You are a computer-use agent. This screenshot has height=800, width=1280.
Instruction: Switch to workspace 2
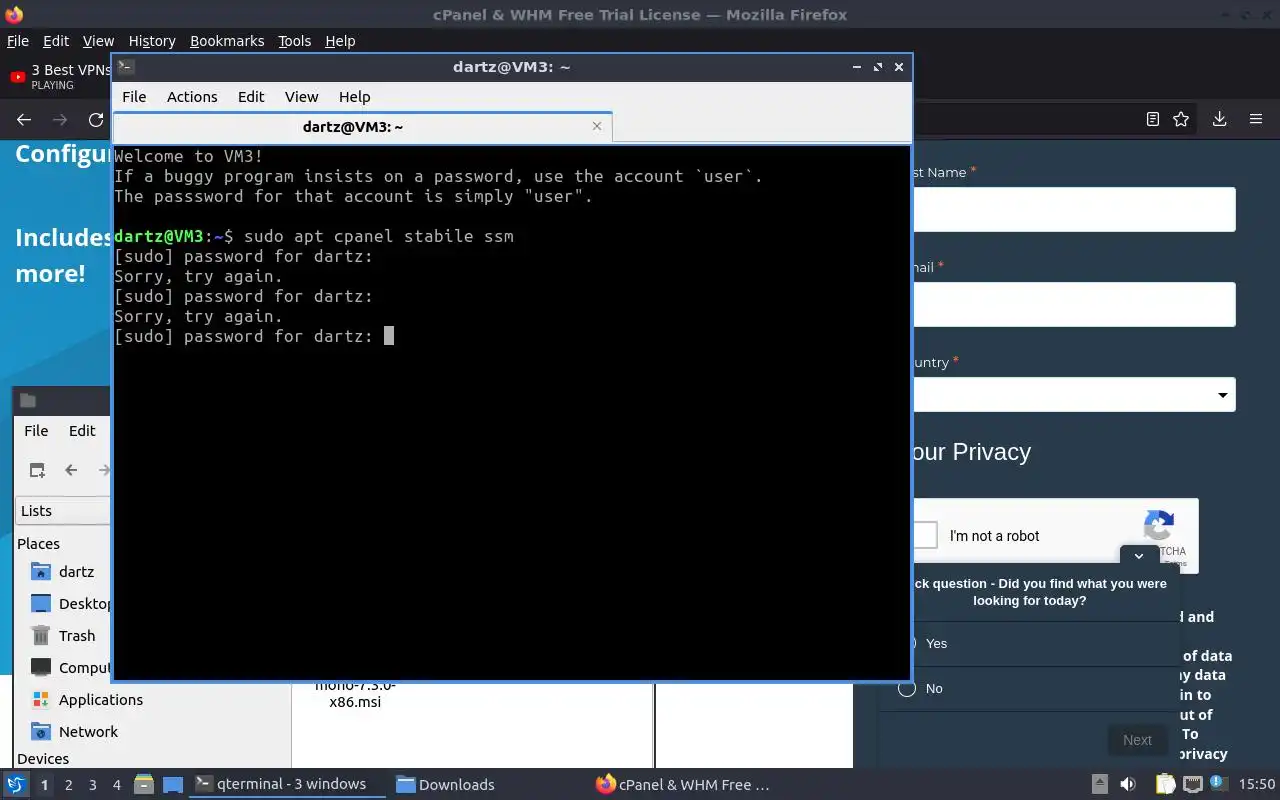68,785
